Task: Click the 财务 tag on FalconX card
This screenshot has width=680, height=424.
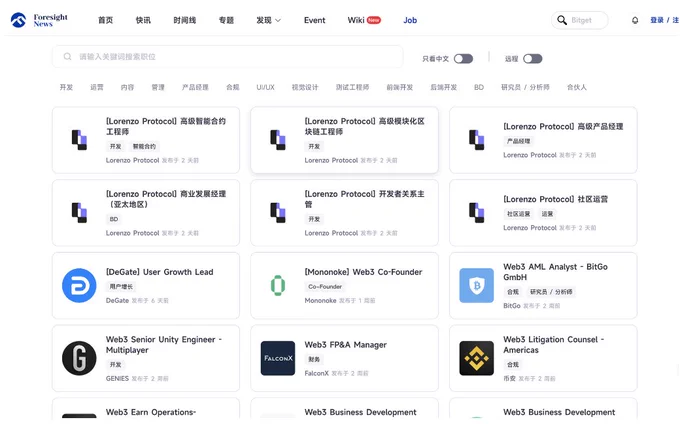Action: [314, 359]
